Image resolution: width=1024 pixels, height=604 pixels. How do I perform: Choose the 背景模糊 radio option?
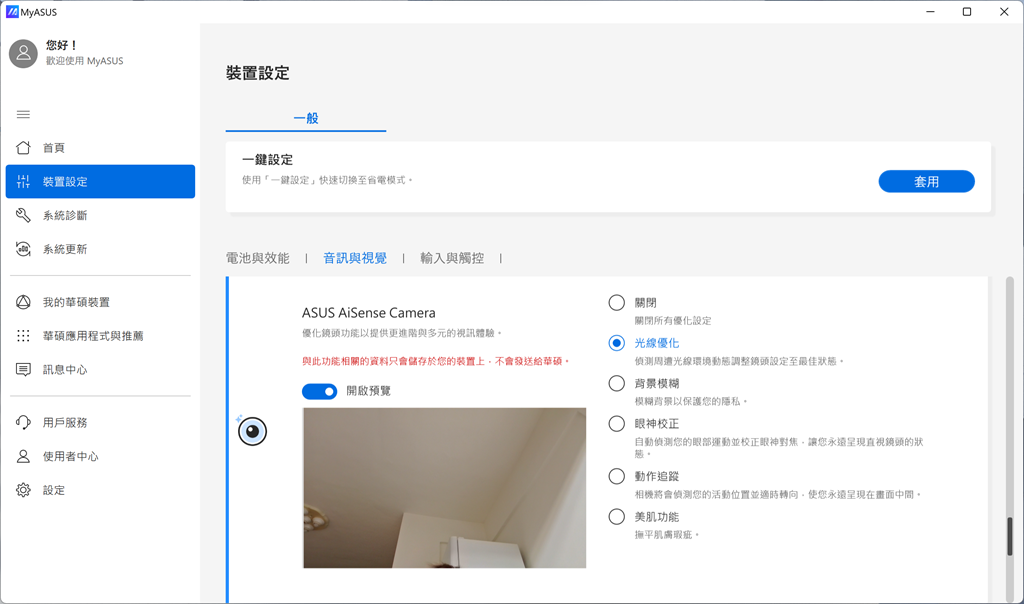(x=617, y=384)
